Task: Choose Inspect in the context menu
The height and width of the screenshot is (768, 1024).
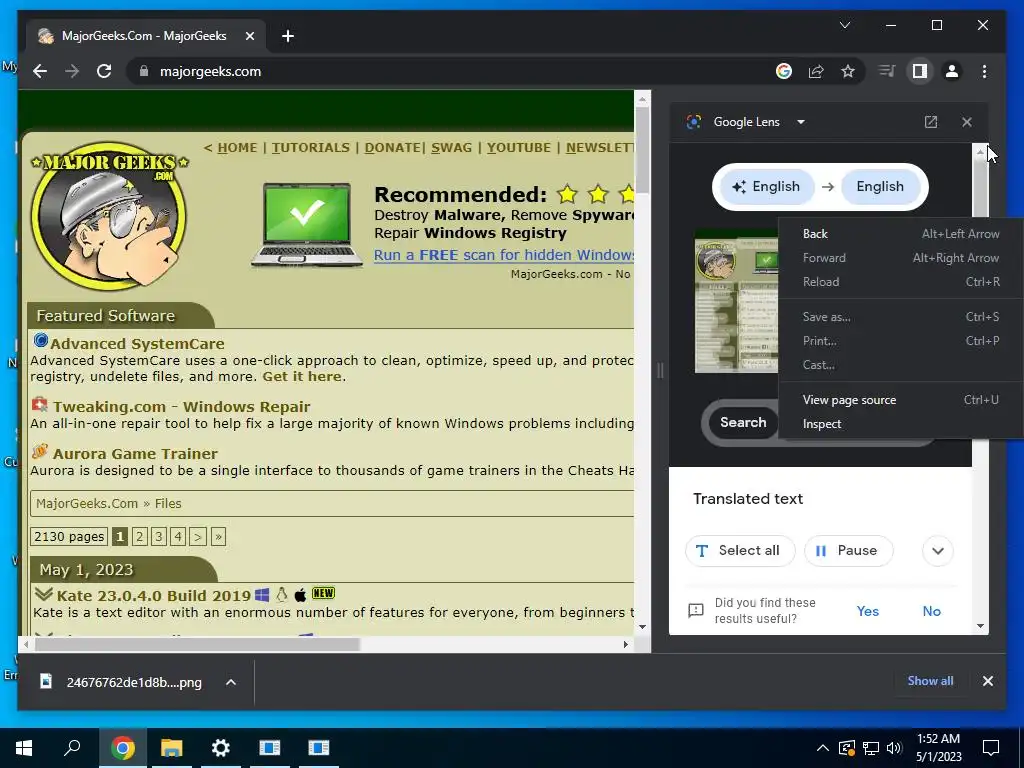Action: coord(901,424)
